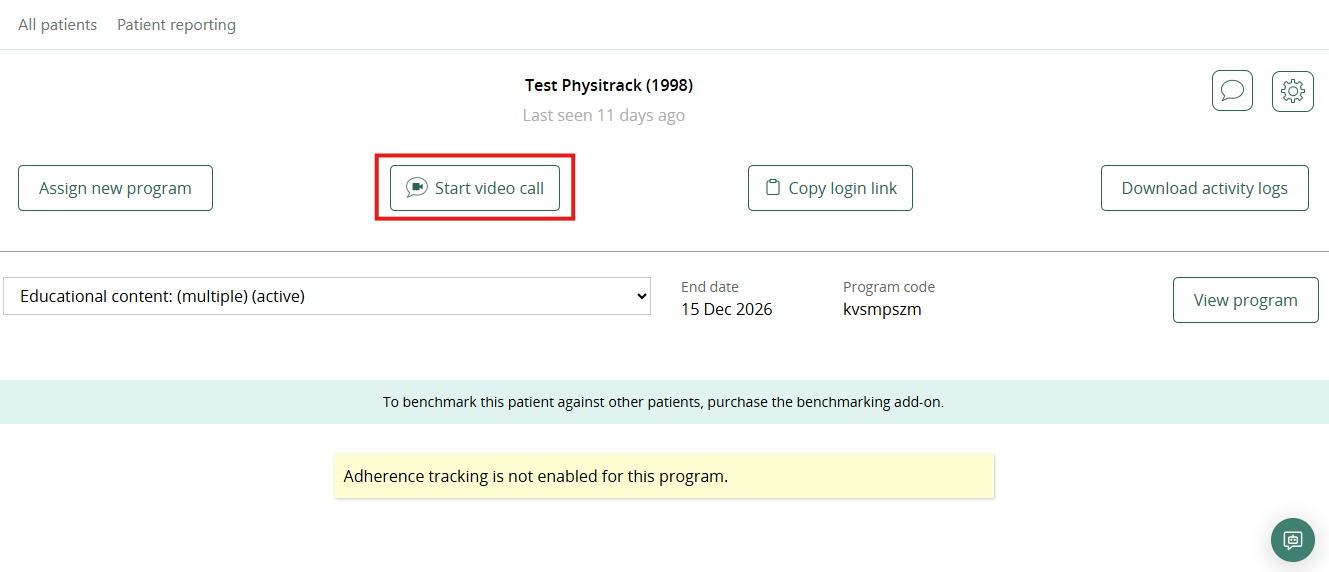Expand the Educational content program dropdown

point(327,296)
